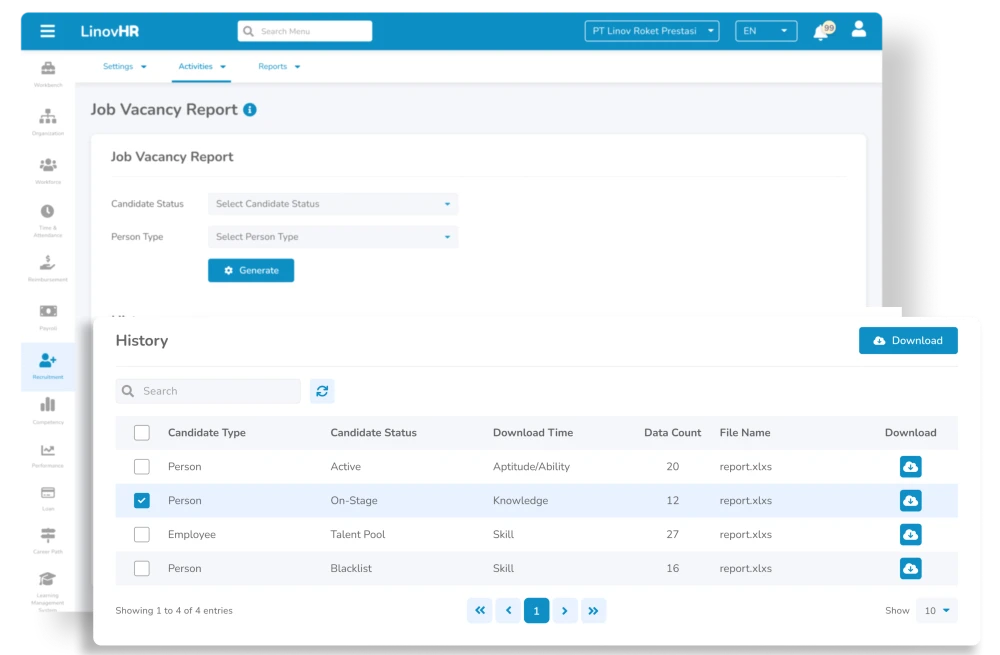Expand the PT Linov Roket Prestasi selector
This screenshot has height=655, width=1000.
652,31
